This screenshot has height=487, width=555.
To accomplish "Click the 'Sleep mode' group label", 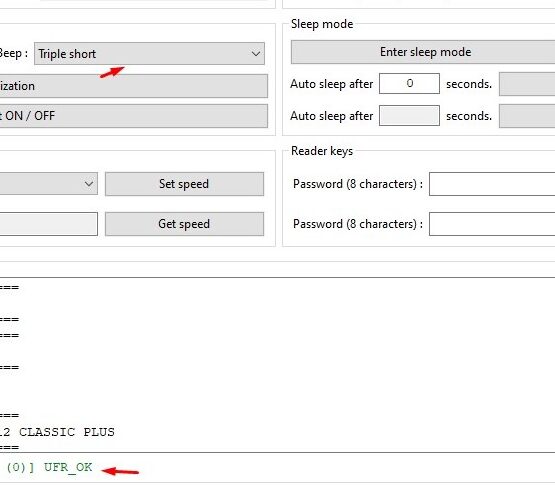I will point(322,24).
